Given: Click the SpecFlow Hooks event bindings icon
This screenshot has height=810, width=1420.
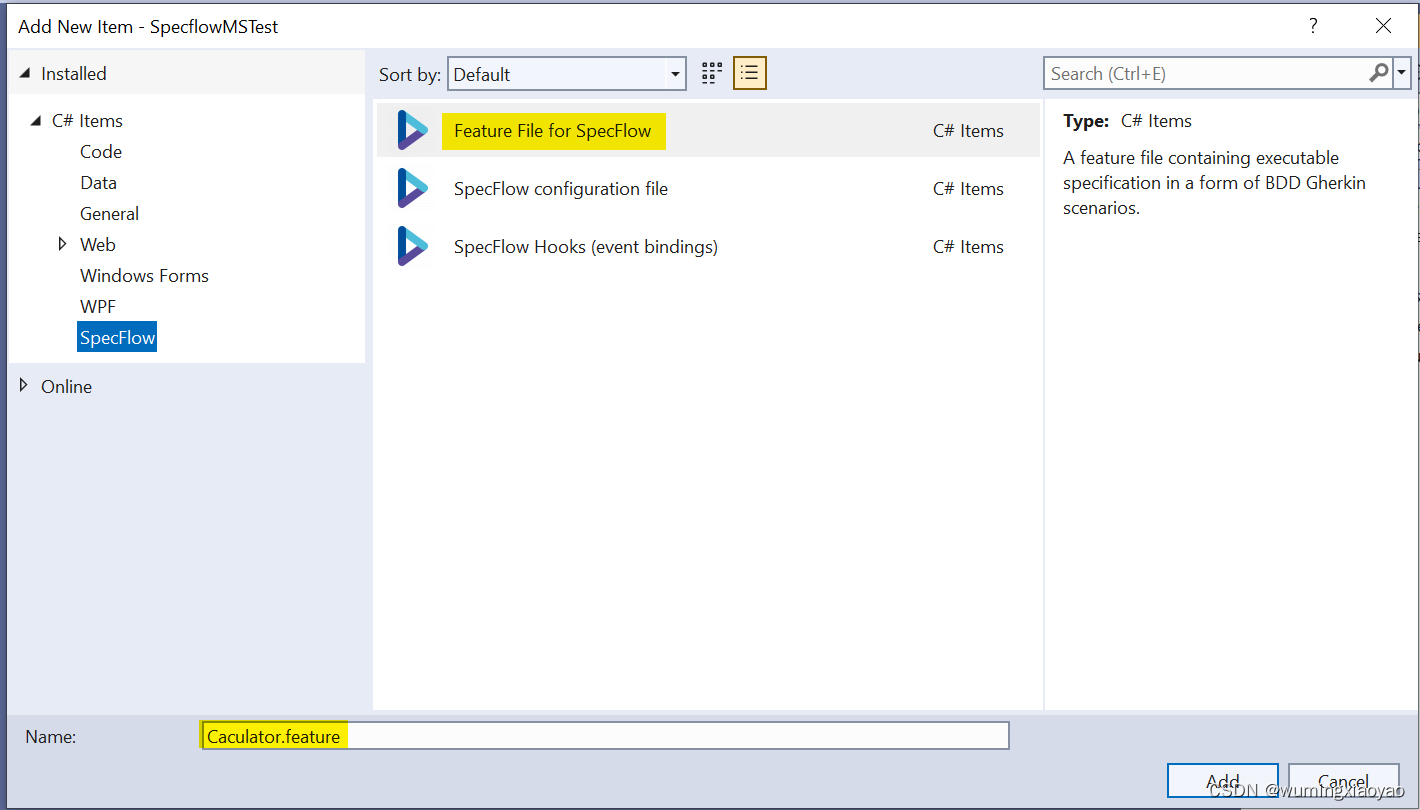Looking at the screenshot, I should (413, 246).
